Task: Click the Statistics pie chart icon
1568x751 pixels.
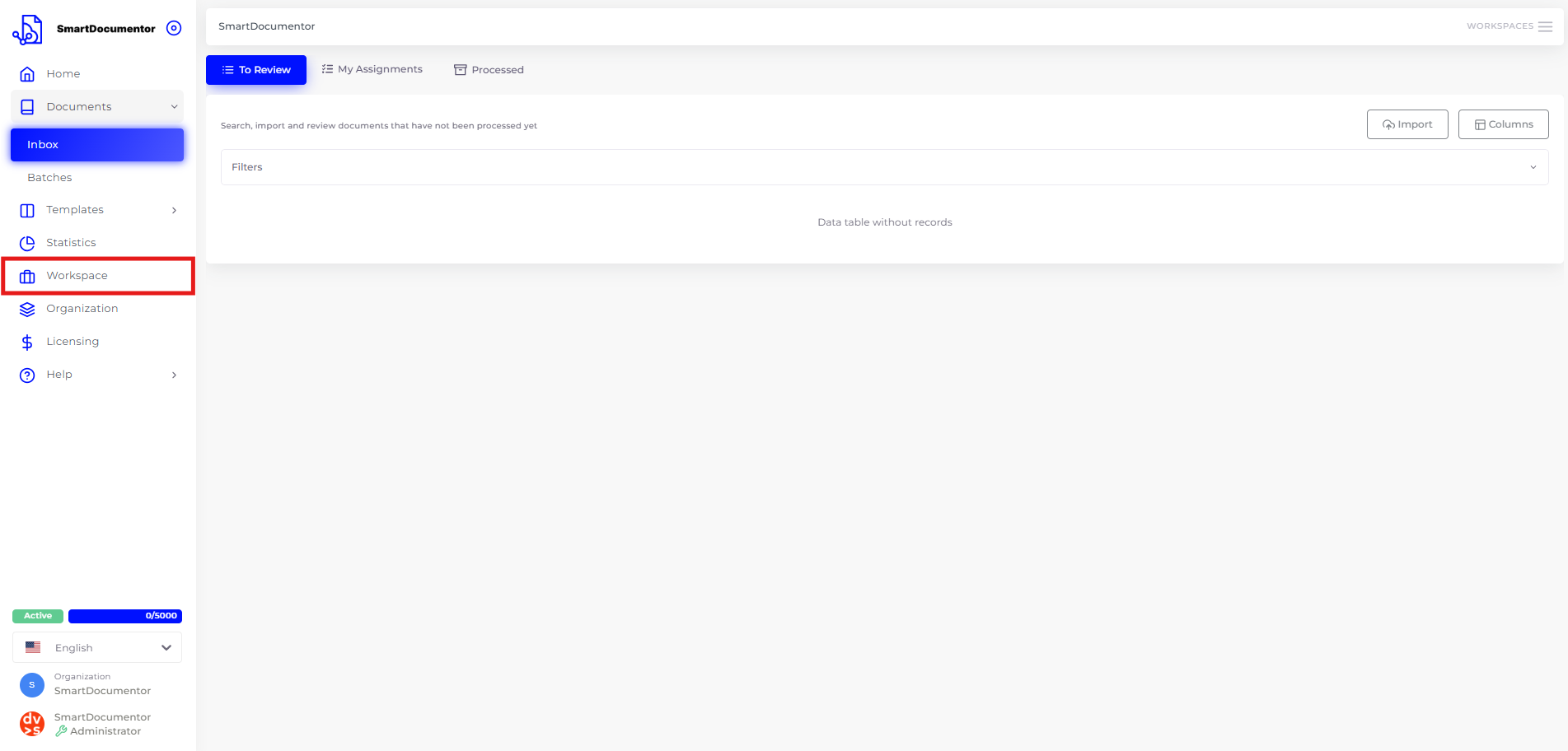Action: pos(27,243)
